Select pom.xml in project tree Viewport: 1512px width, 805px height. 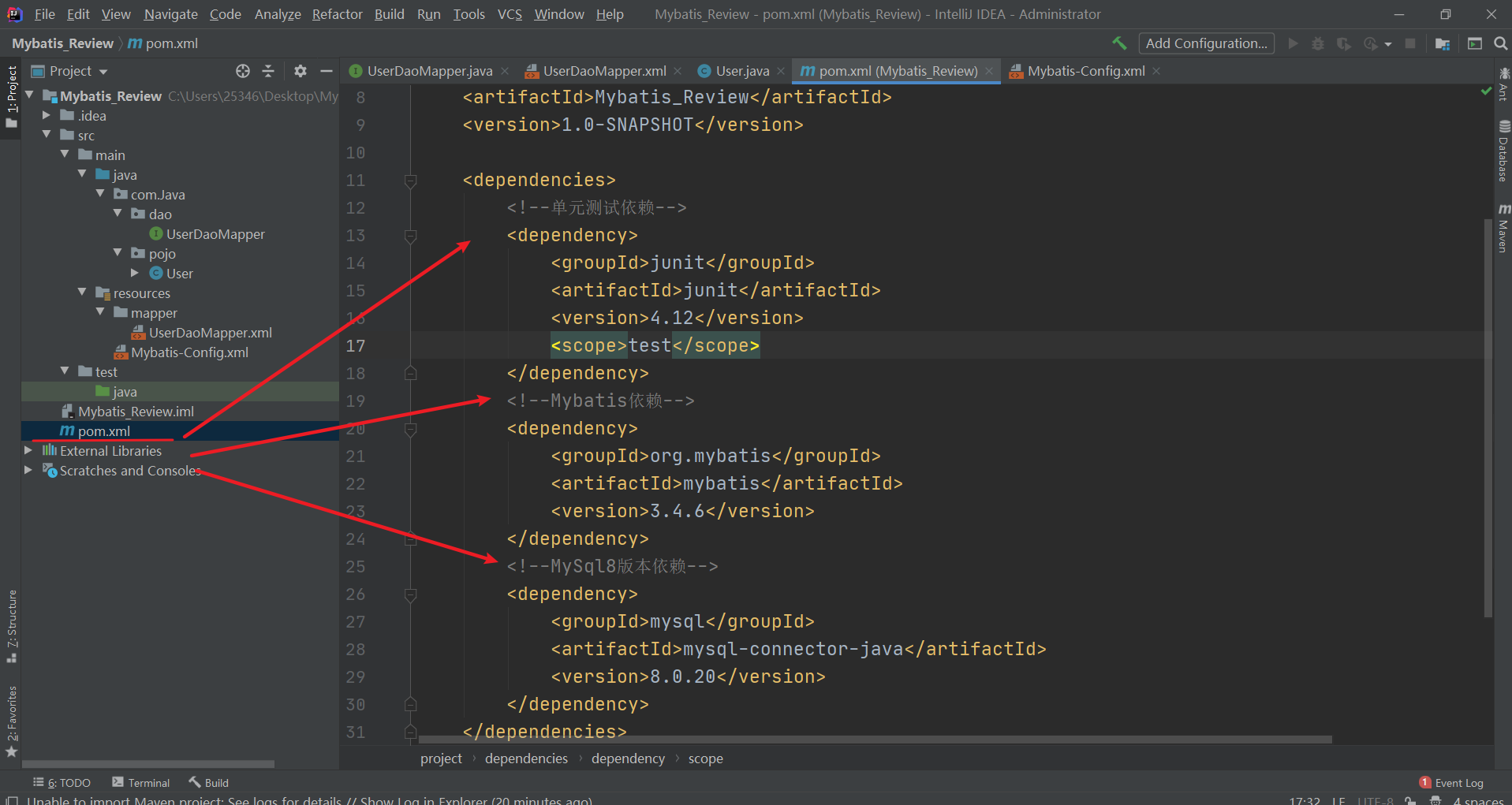point(103,431)
